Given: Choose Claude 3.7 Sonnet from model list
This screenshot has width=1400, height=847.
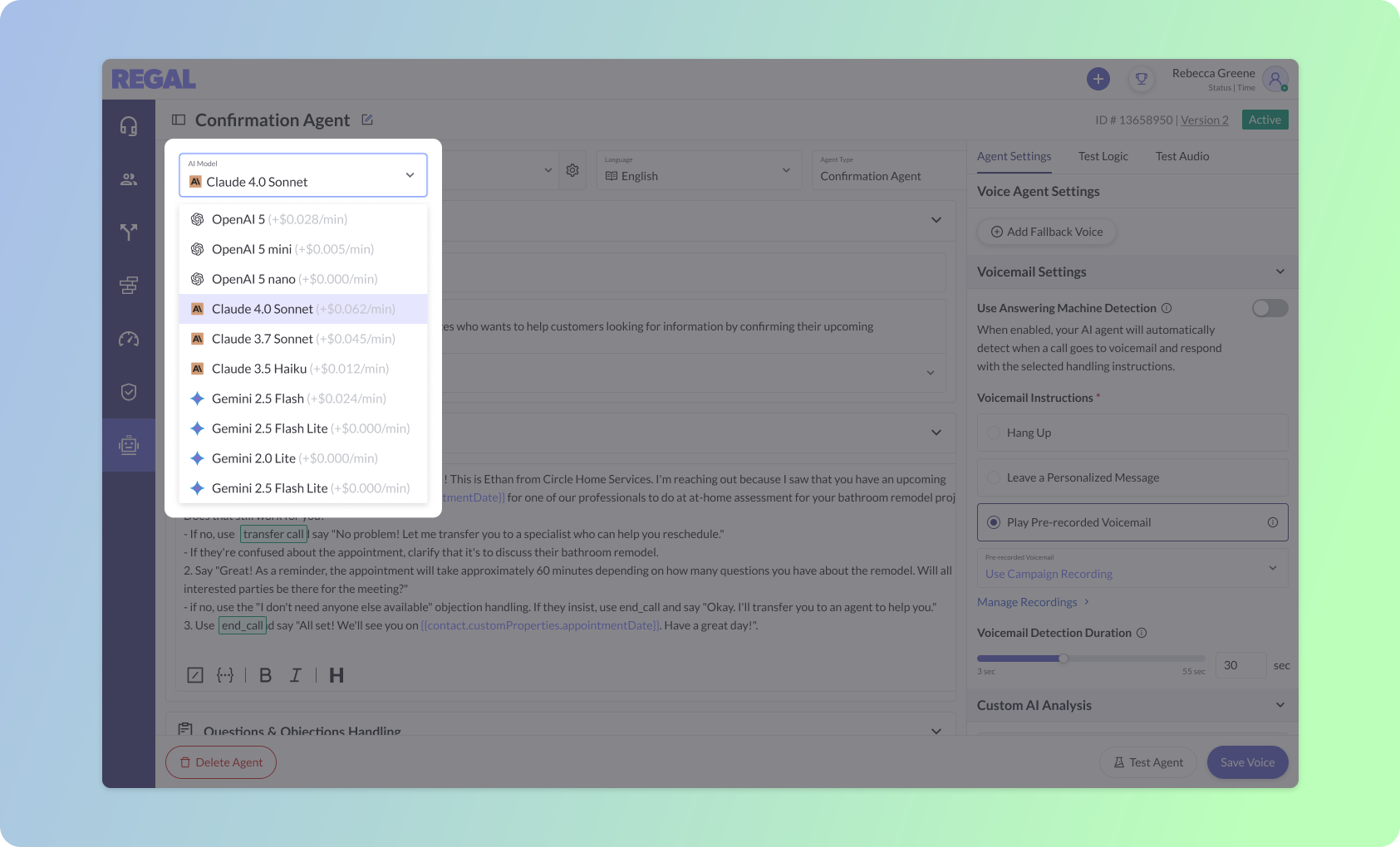Looking at the screenshot, I should pyautogui.click(x=303, y=339).
